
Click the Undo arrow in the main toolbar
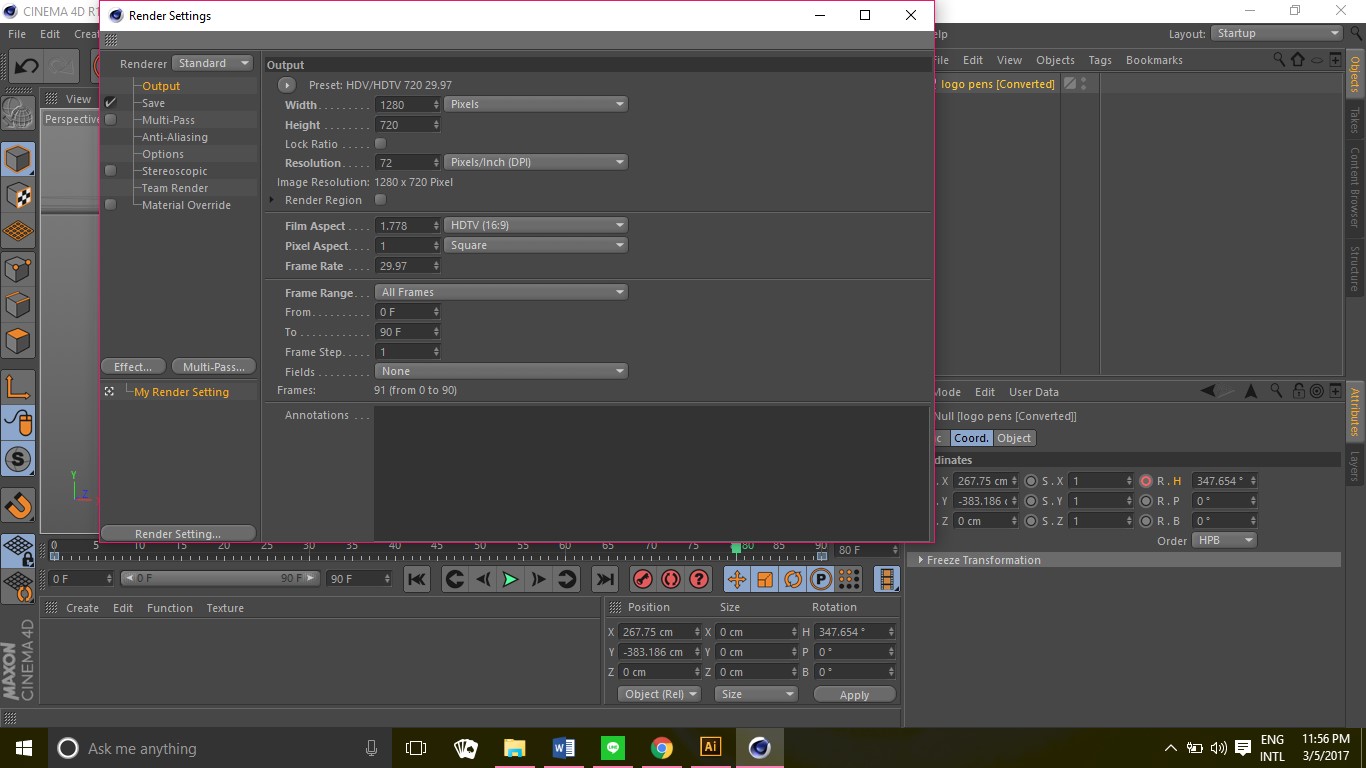click(x=26, y=66)
